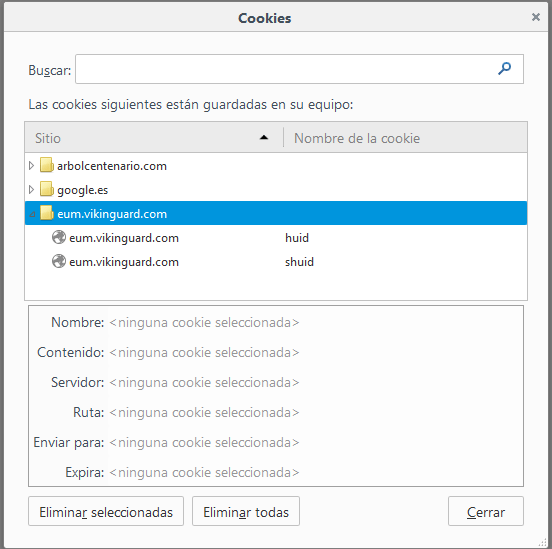Select the shuid cookie row
This screenshot has height=549, width=552.
276,262
